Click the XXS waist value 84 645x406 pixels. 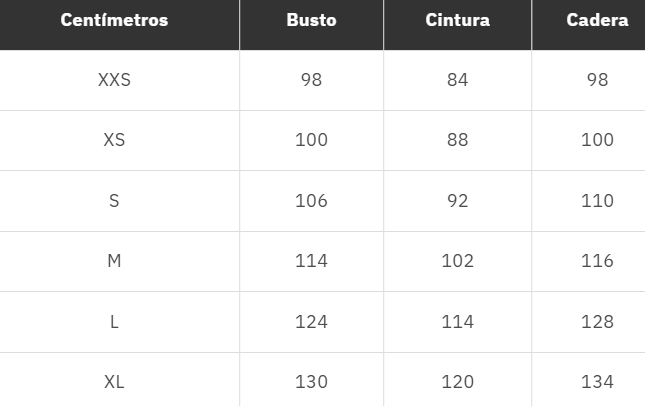457,80
